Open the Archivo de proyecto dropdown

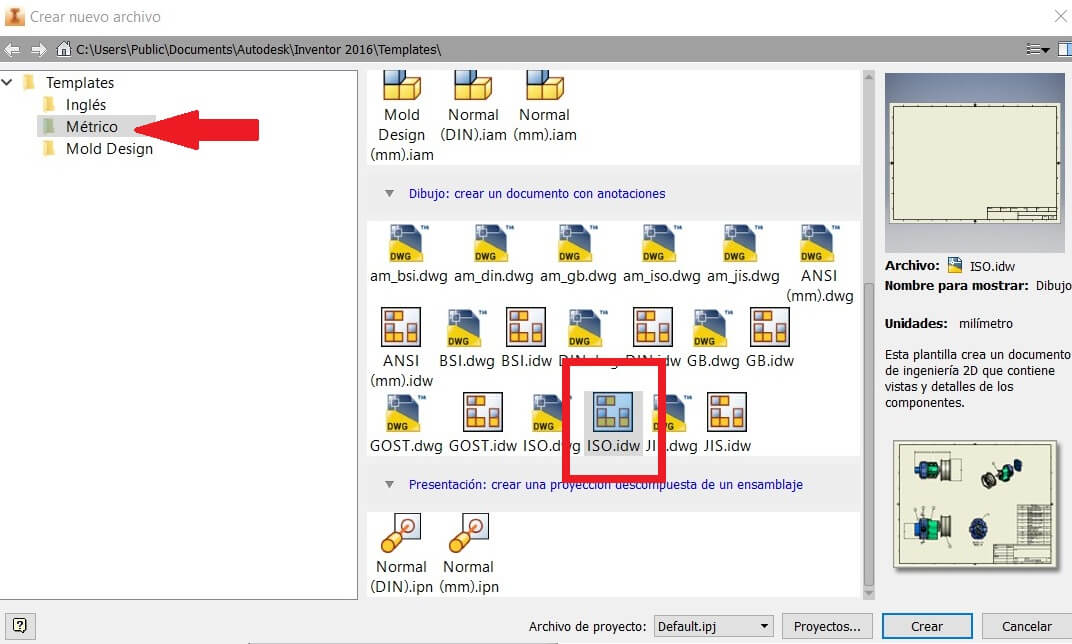(x=714, y=626)
